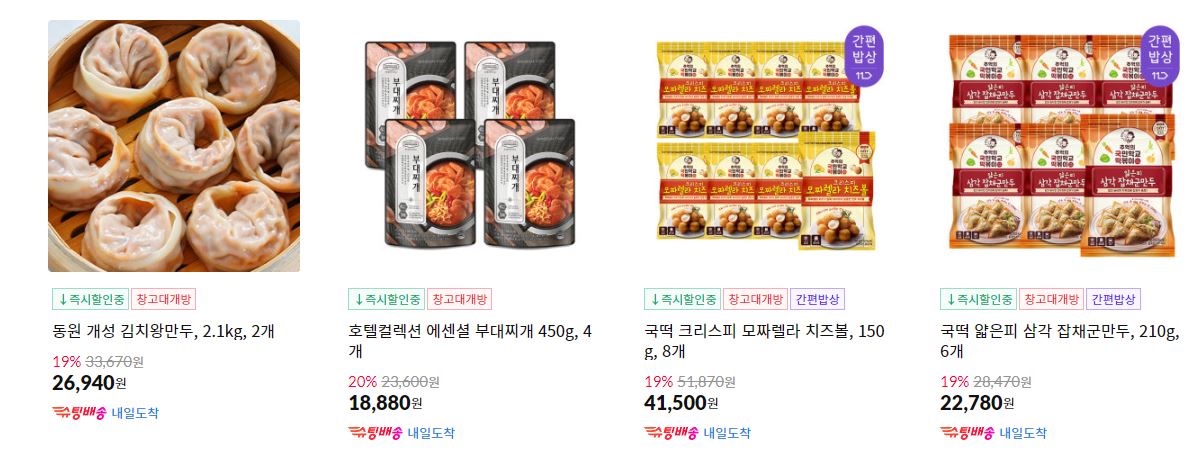Viewport: 1201px width, 465px height.
Task: Open the 국떡 크리스피 모짜렐라 치즈볼 product title
Action: [x=765, y=341]
